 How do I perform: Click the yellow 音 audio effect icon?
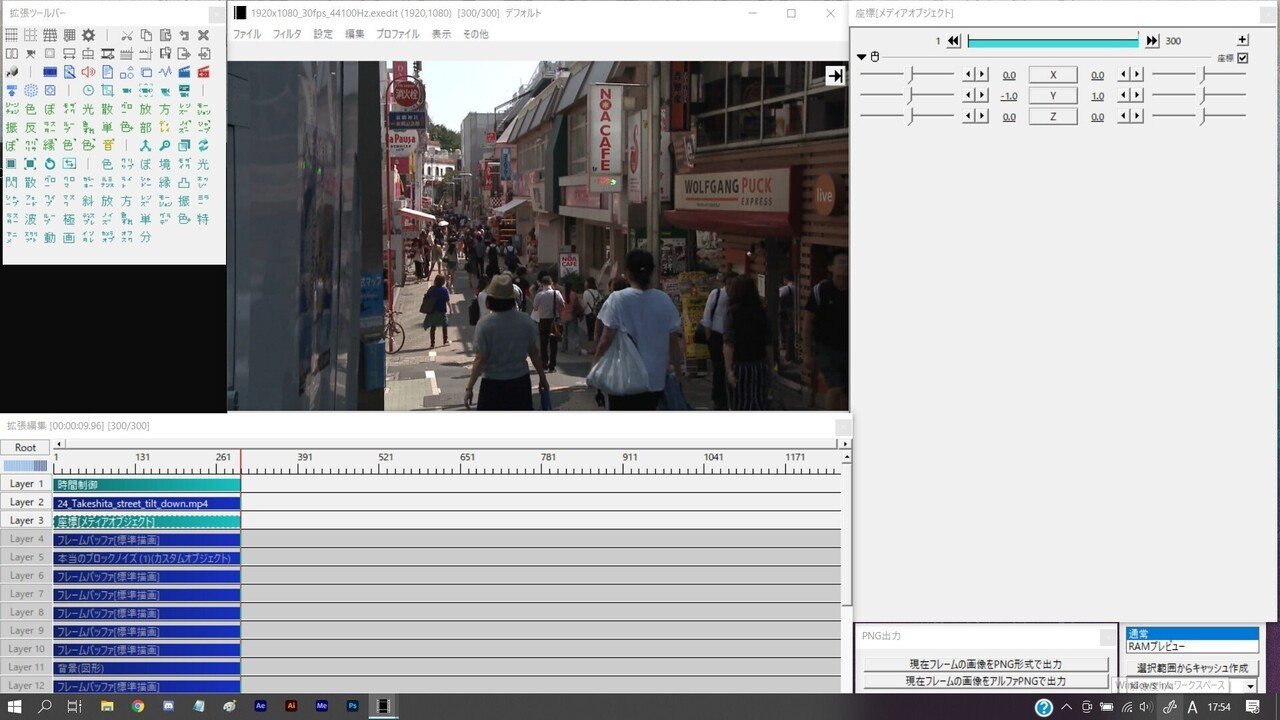tap(108, 145)
